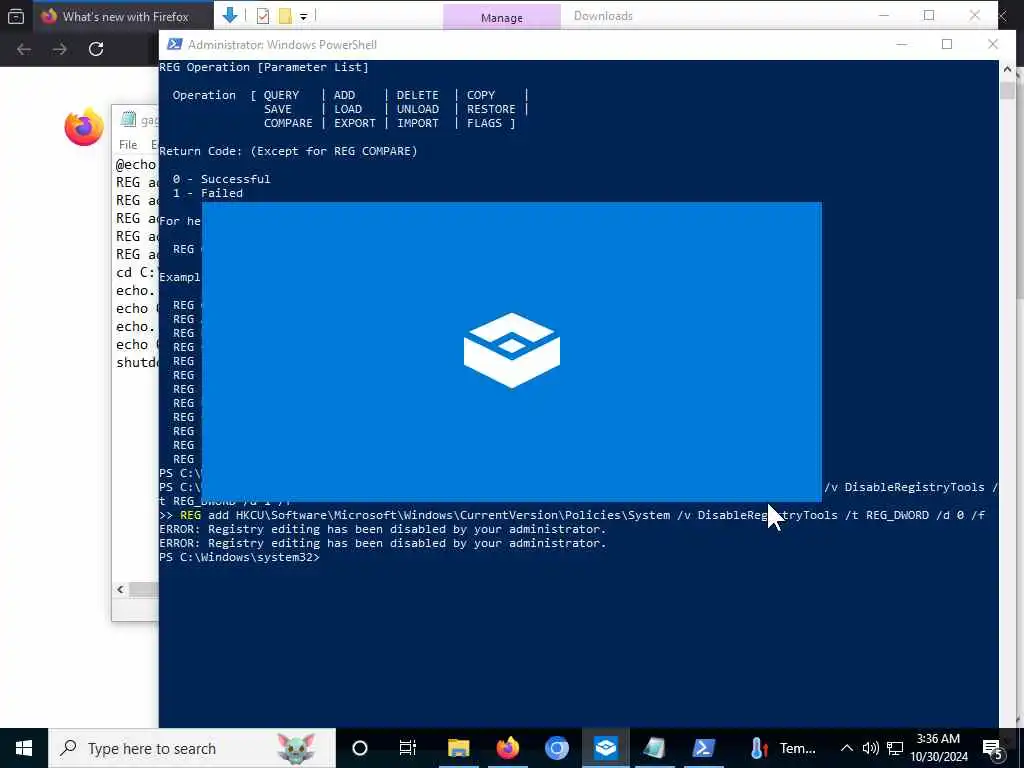Open the network tray icon

tap(895, 748)
